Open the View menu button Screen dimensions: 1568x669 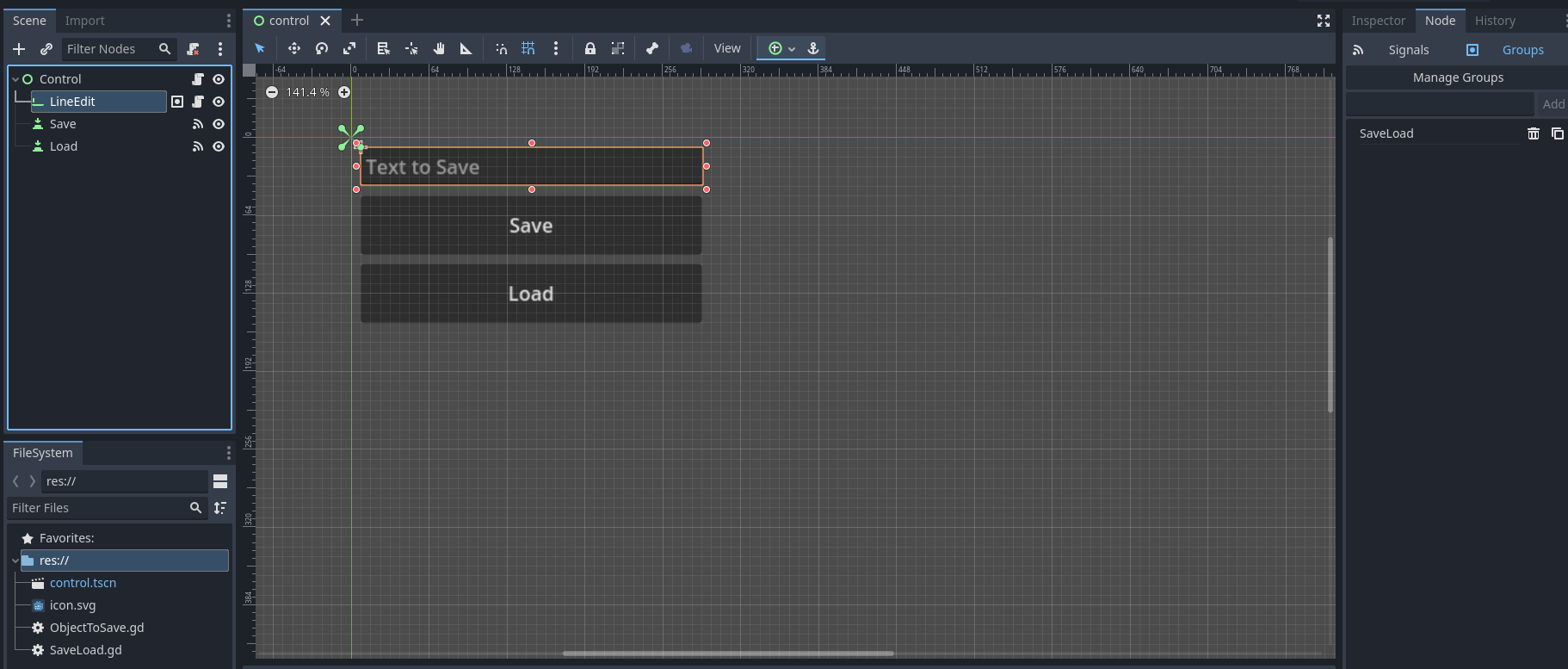[x=727, y=48]
